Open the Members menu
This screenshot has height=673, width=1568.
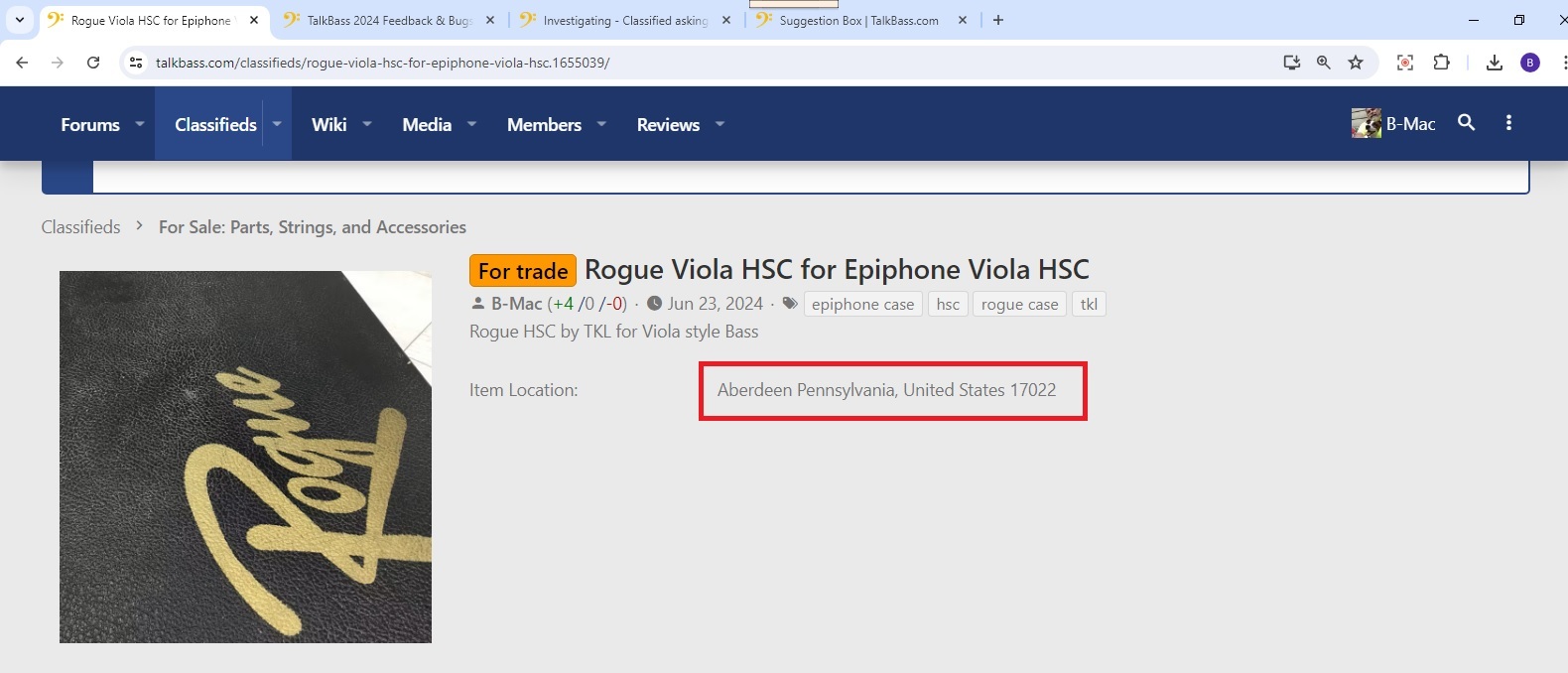544,124
